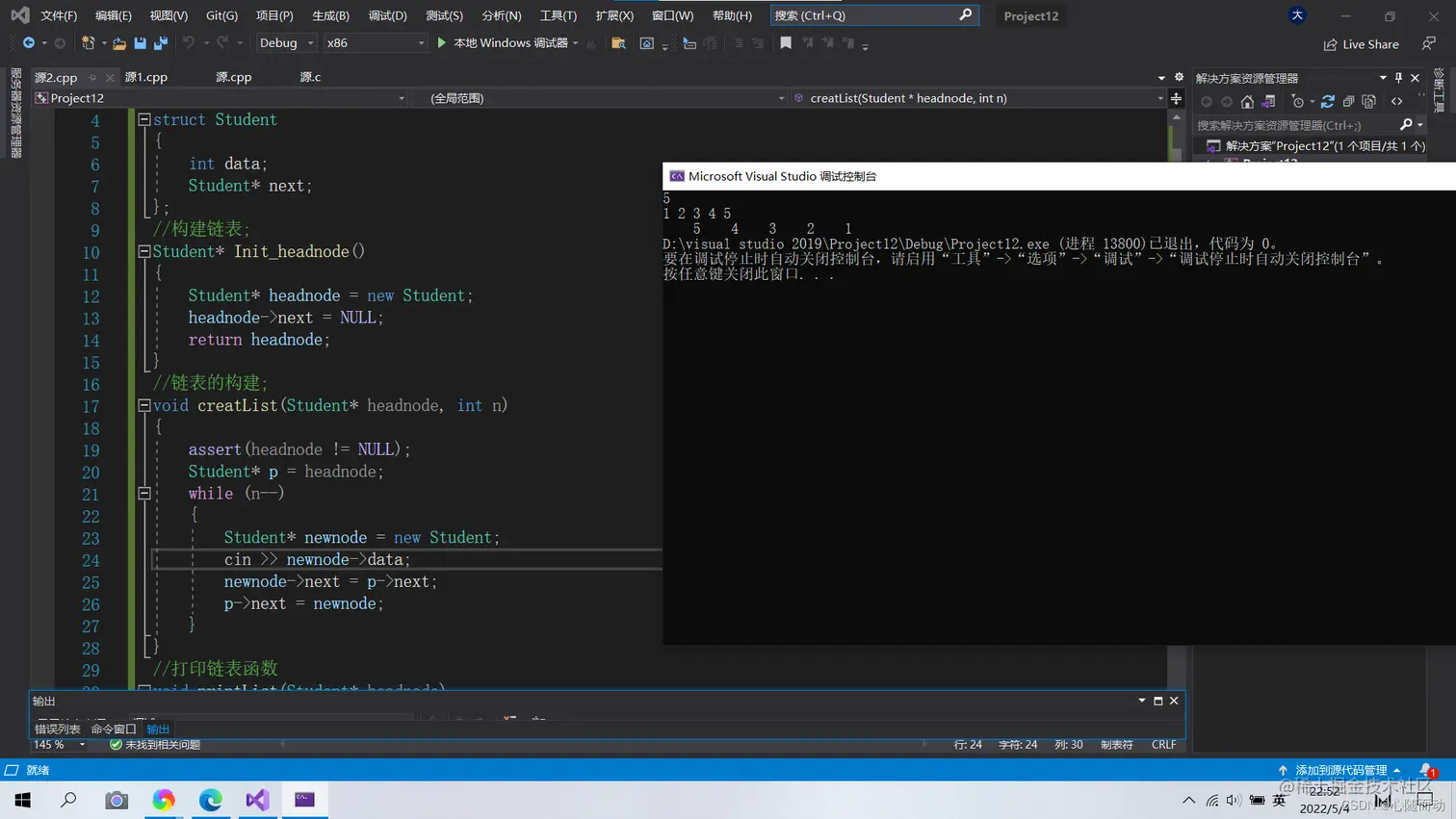
Task: Click the Home icon in Solution Explorer
Action: point(1247,101)
